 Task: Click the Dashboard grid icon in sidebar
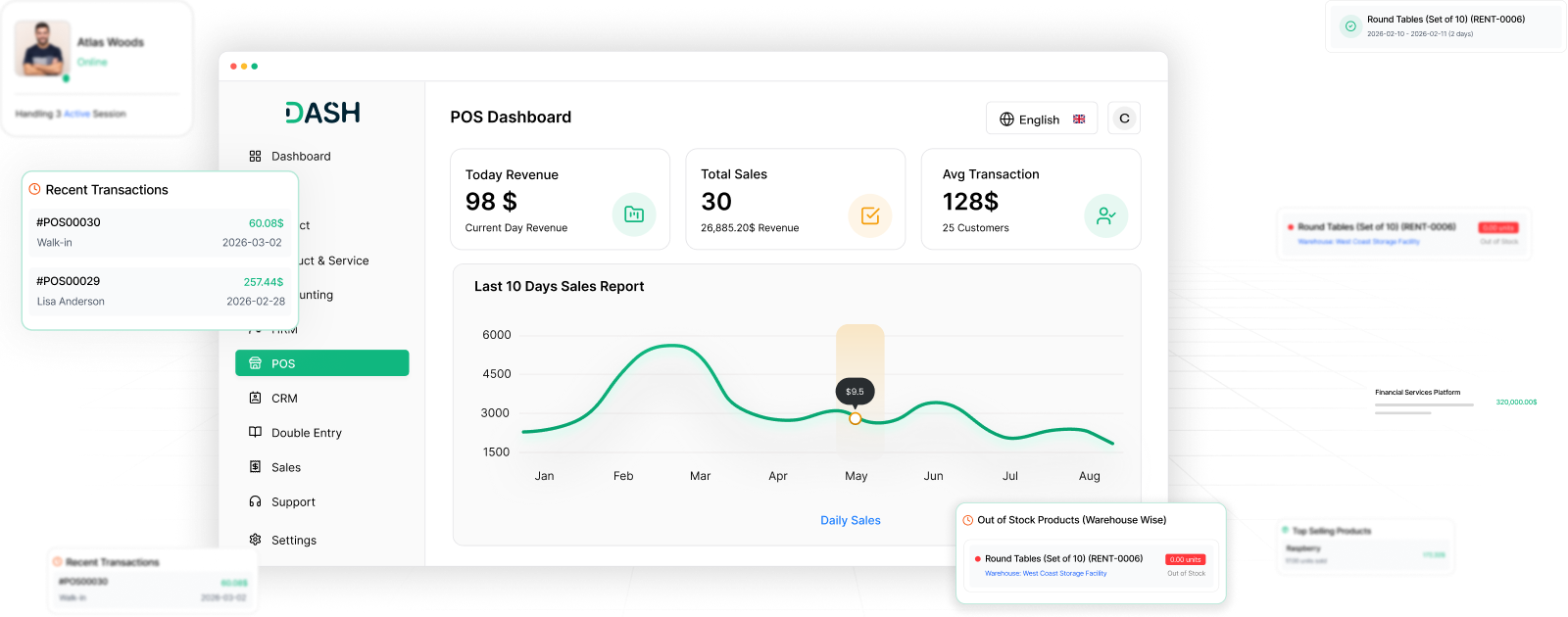pyautogui.click(x=255, y=156)
